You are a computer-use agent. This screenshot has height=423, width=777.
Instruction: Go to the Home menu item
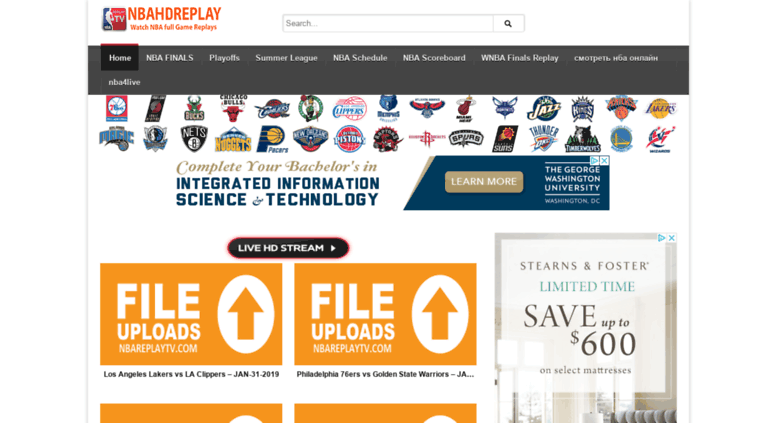(x=120, y=58)
